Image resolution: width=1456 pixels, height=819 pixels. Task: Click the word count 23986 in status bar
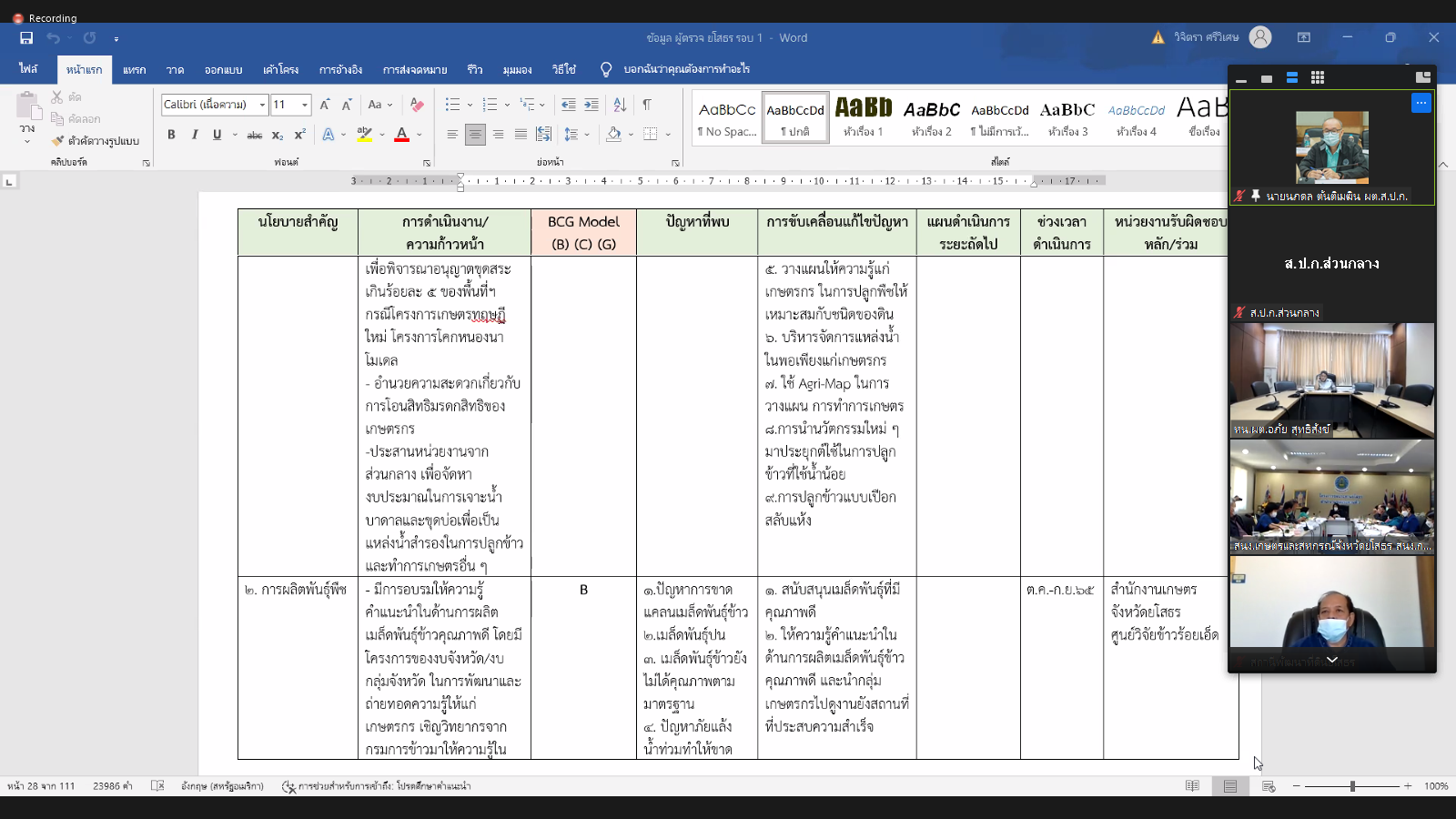point(112,786)
